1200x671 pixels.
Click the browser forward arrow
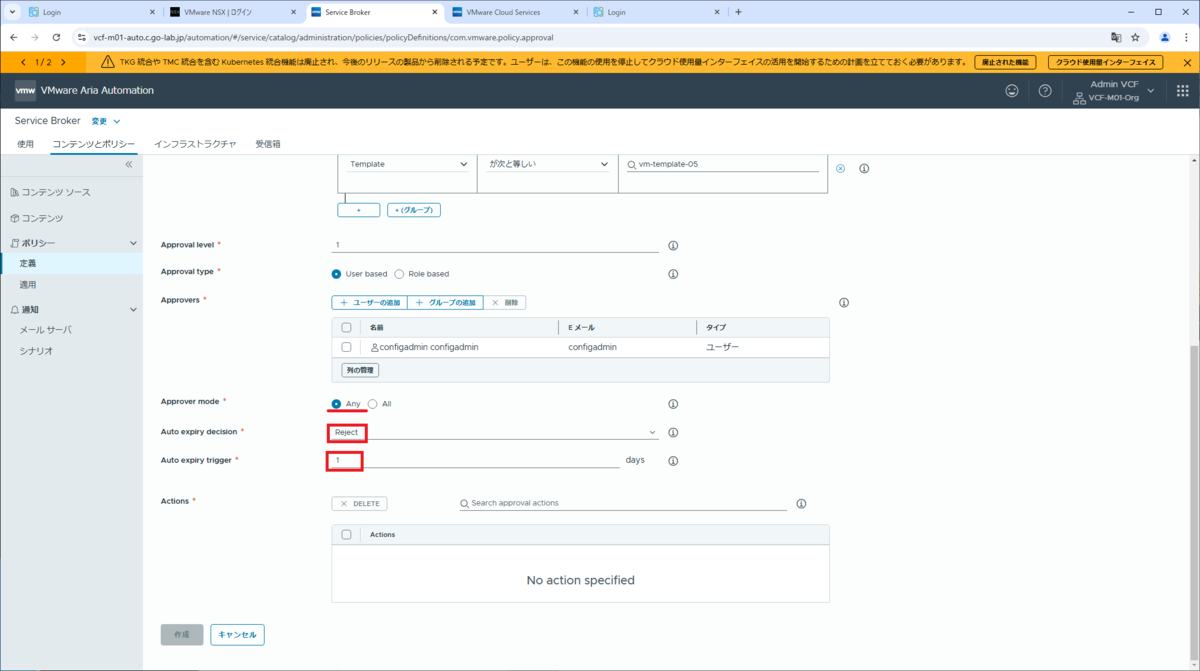(34, 37)
